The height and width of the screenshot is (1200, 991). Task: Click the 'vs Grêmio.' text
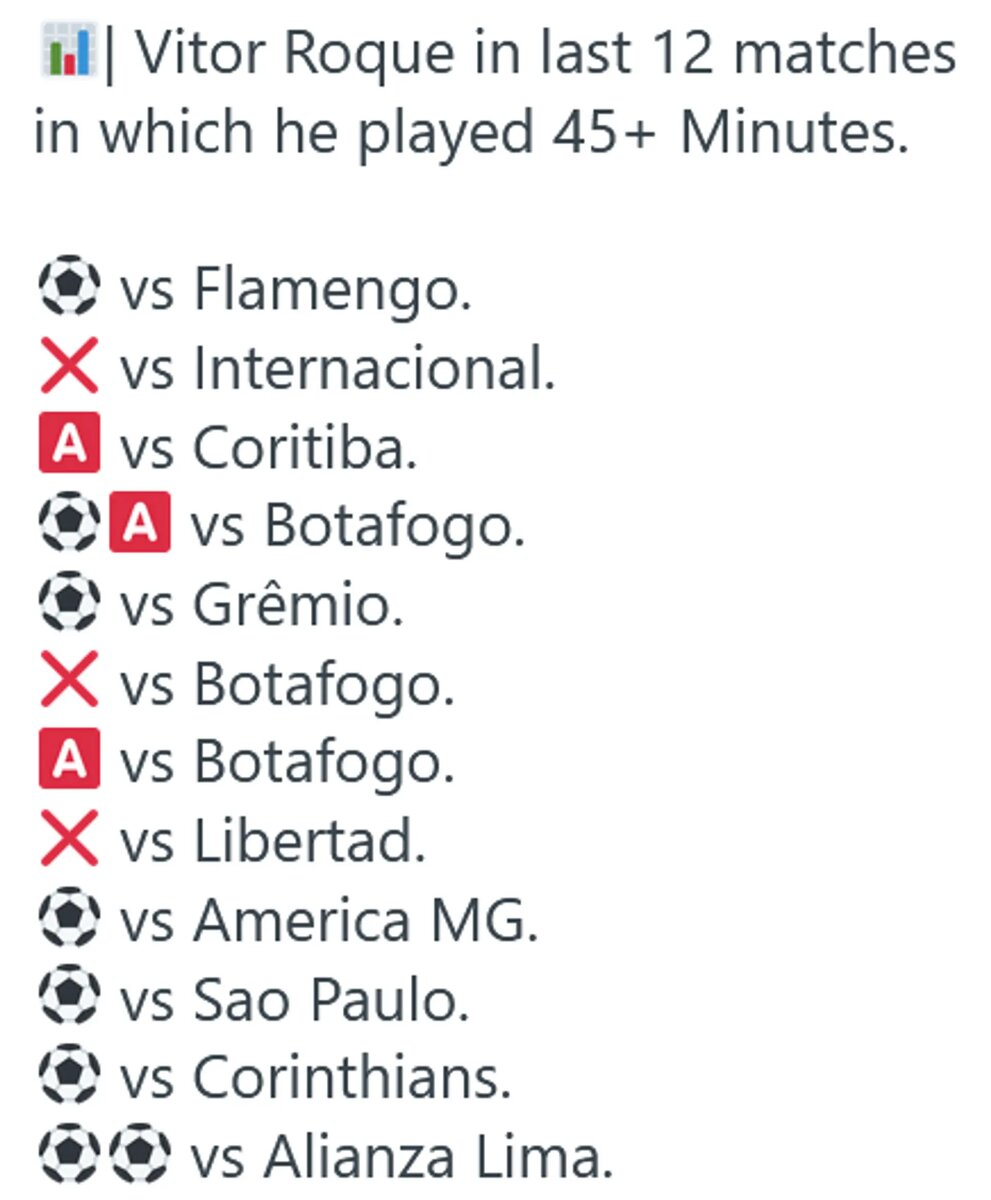(x=262, y=605)
